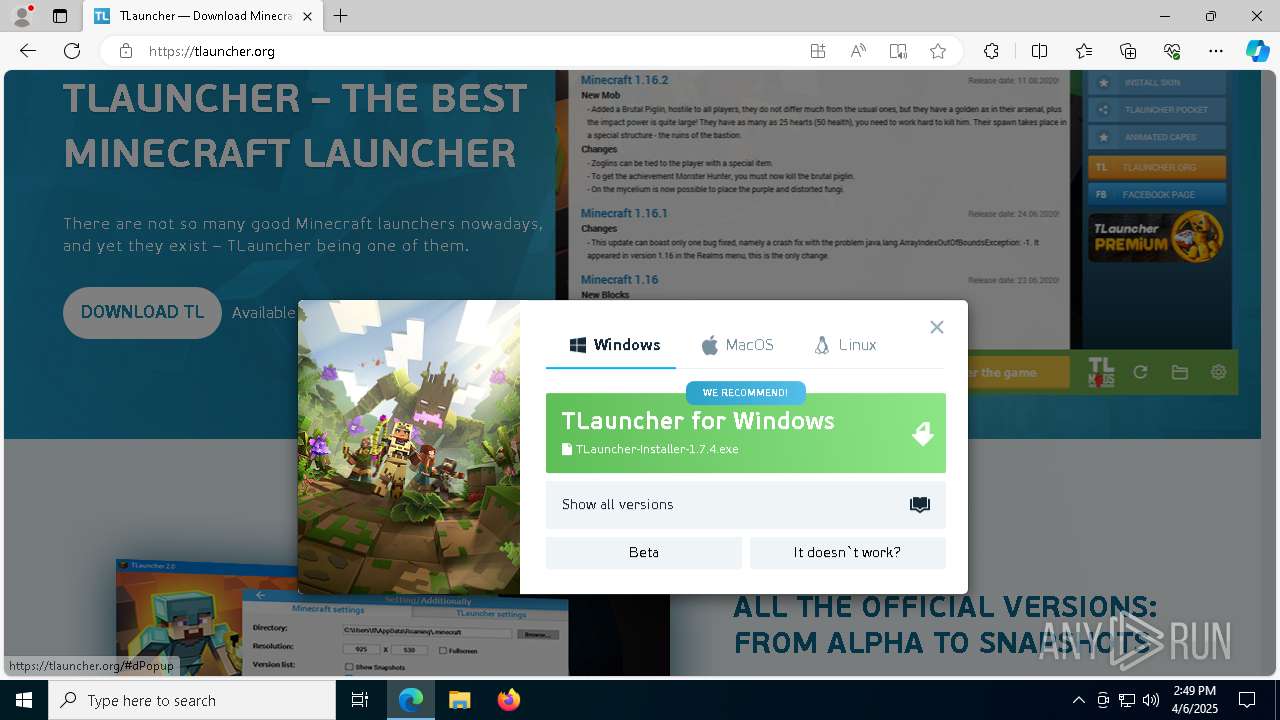Screen dimensions: 1280x720
Task: Refresh the page with reload icon
Action: click(72, 51)
